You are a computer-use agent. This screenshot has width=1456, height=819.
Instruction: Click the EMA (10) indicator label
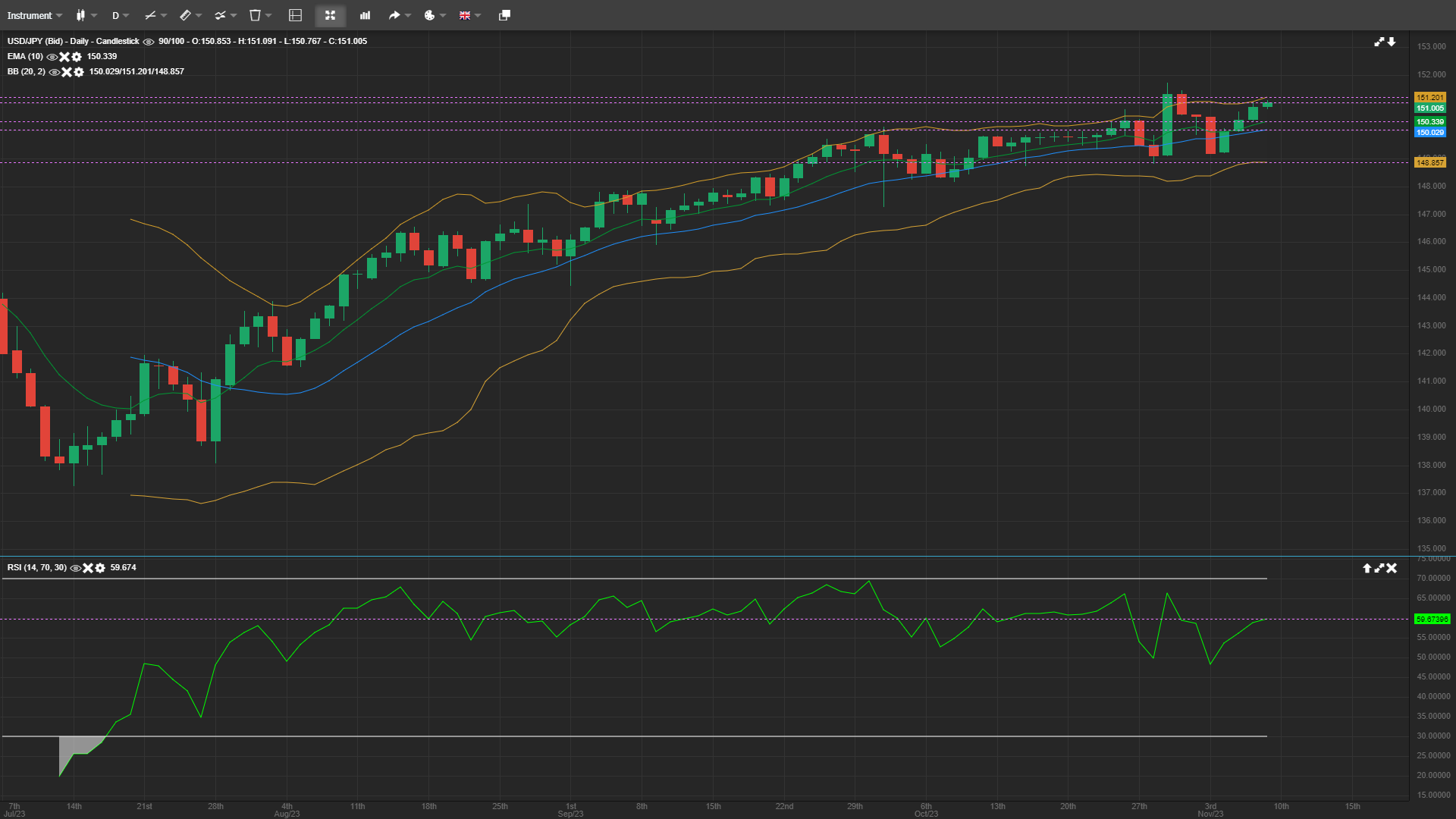pos(25,56)
